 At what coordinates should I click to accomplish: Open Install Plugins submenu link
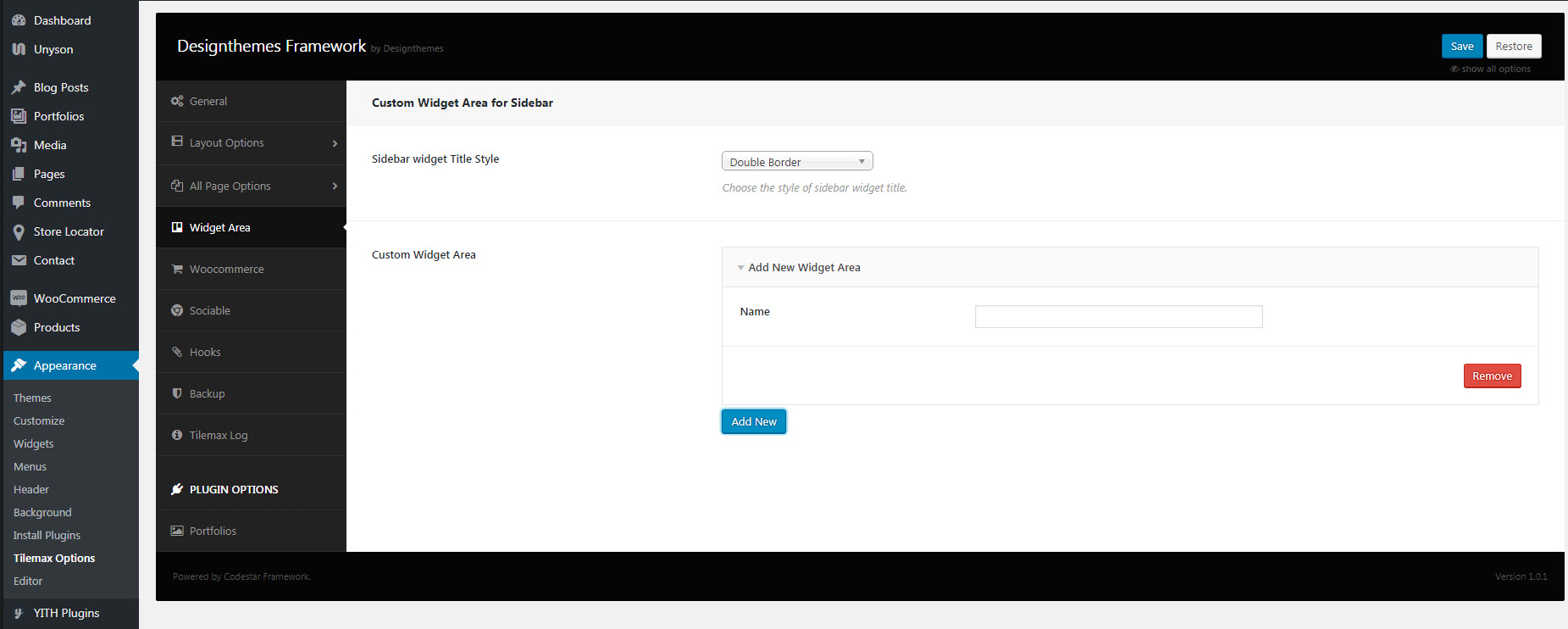click(x=47, y=535)
